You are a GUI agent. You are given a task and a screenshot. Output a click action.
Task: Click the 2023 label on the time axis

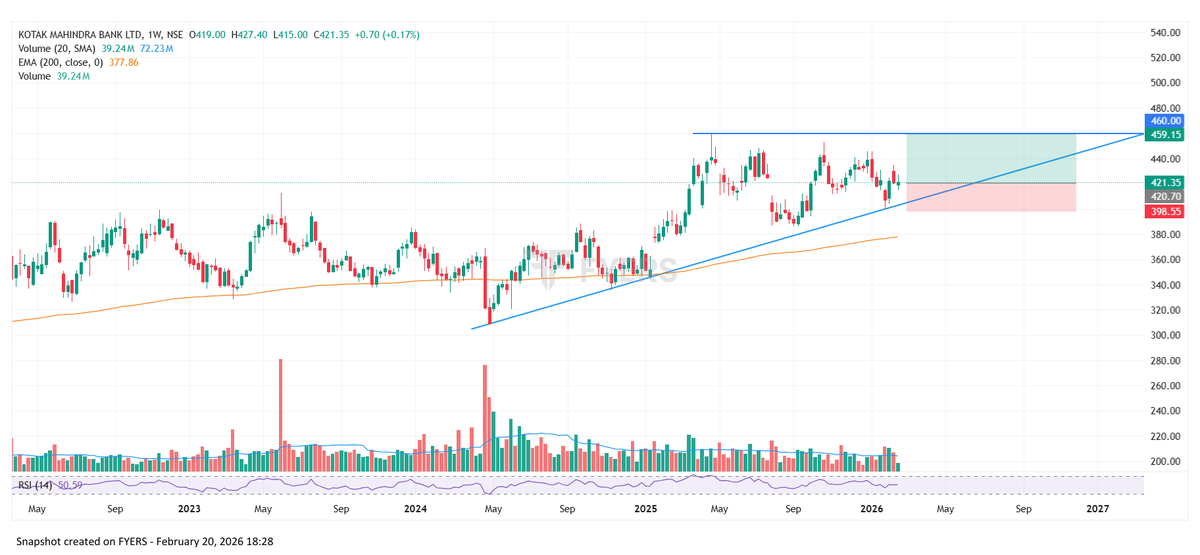190,509
